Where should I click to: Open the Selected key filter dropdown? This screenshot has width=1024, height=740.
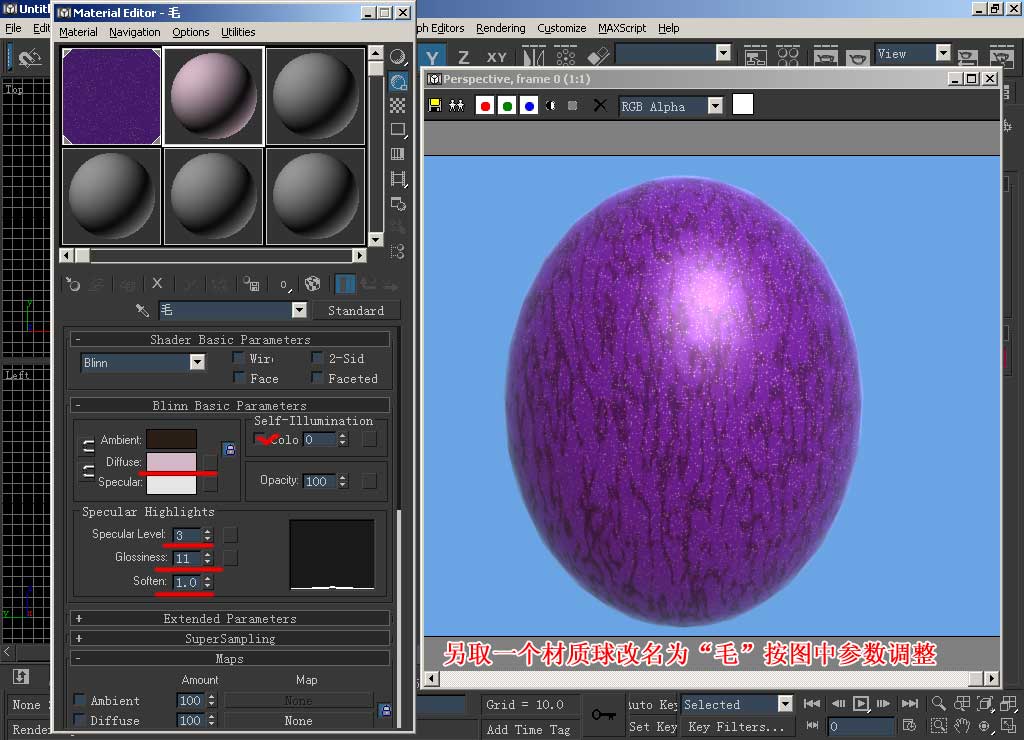click(785, 704)
